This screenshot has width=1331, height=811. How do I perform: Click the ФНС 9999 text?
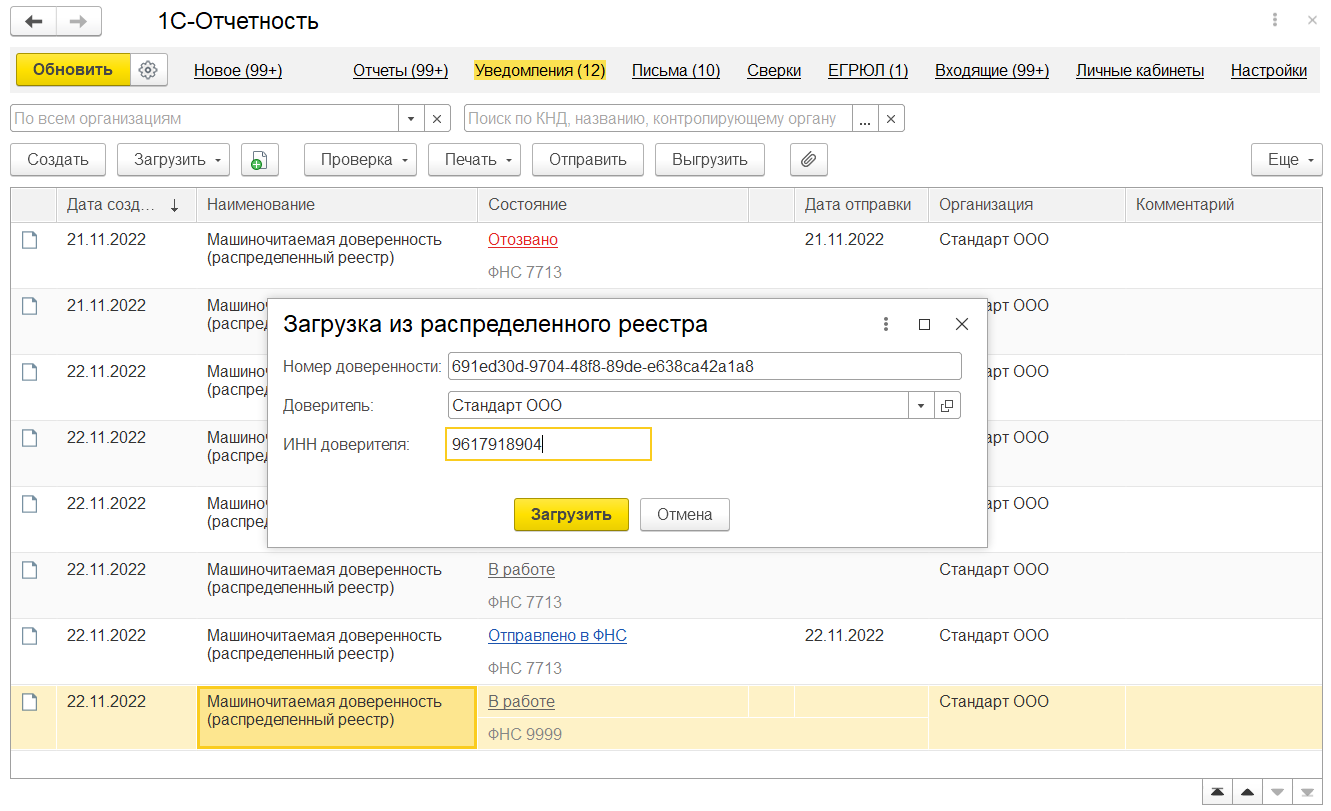click(x=525, y=734)
